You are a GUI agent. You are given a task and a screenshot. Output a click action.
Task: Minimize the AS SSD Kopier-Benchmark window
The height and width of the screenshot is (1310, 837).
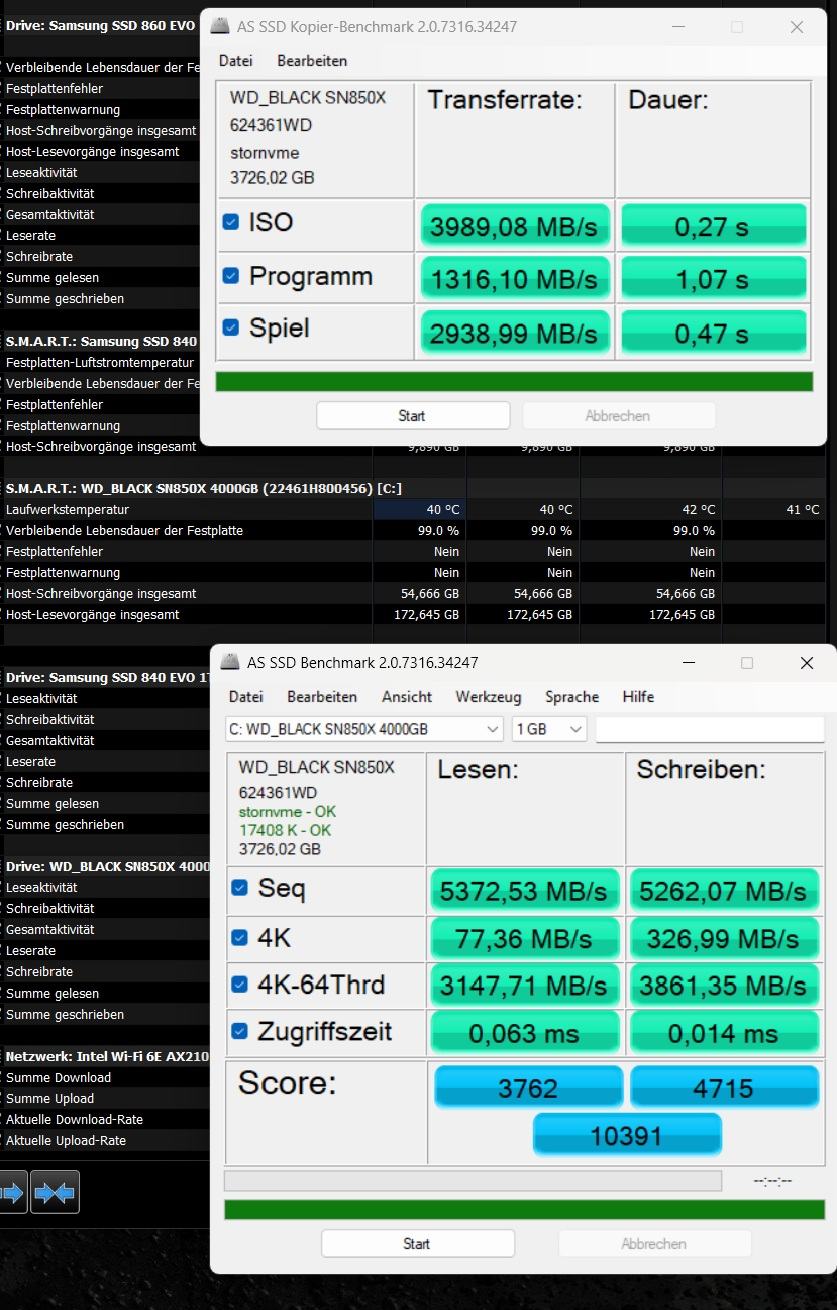click(677, 27)
